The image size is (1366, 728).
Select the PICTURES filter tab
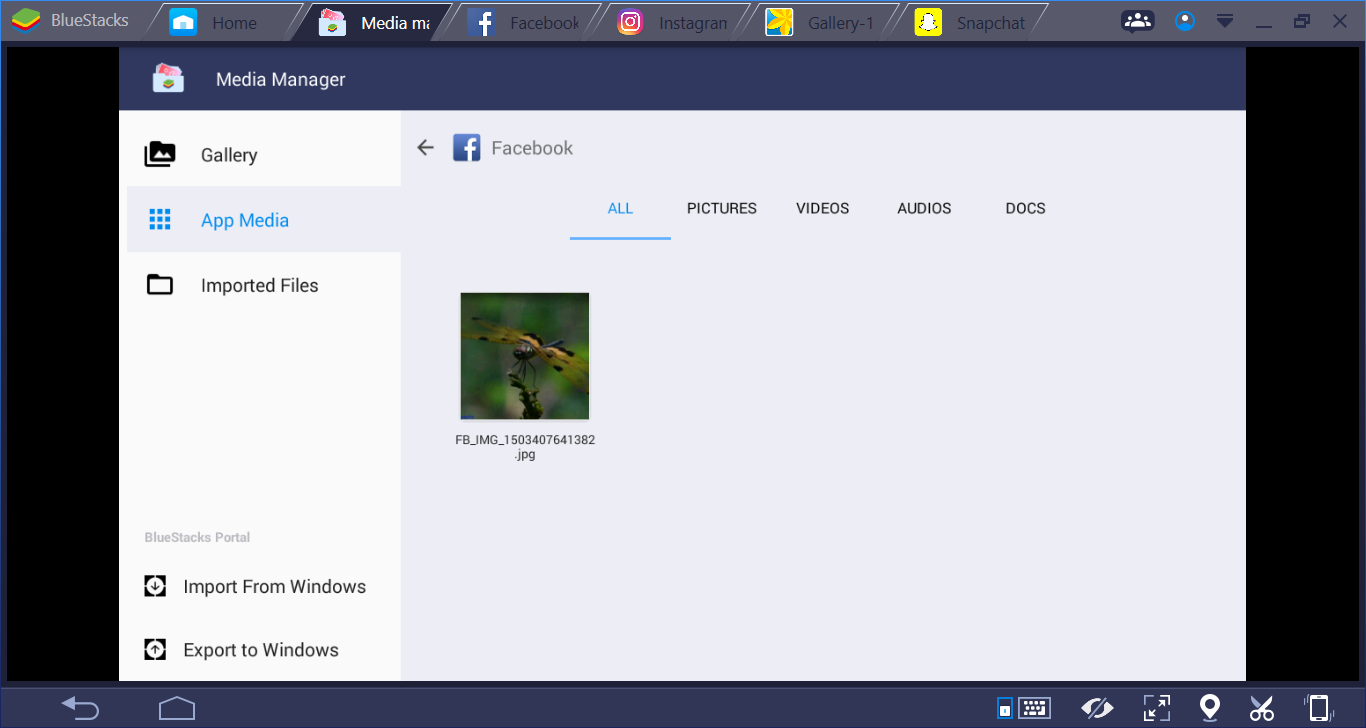click(722, 209)
